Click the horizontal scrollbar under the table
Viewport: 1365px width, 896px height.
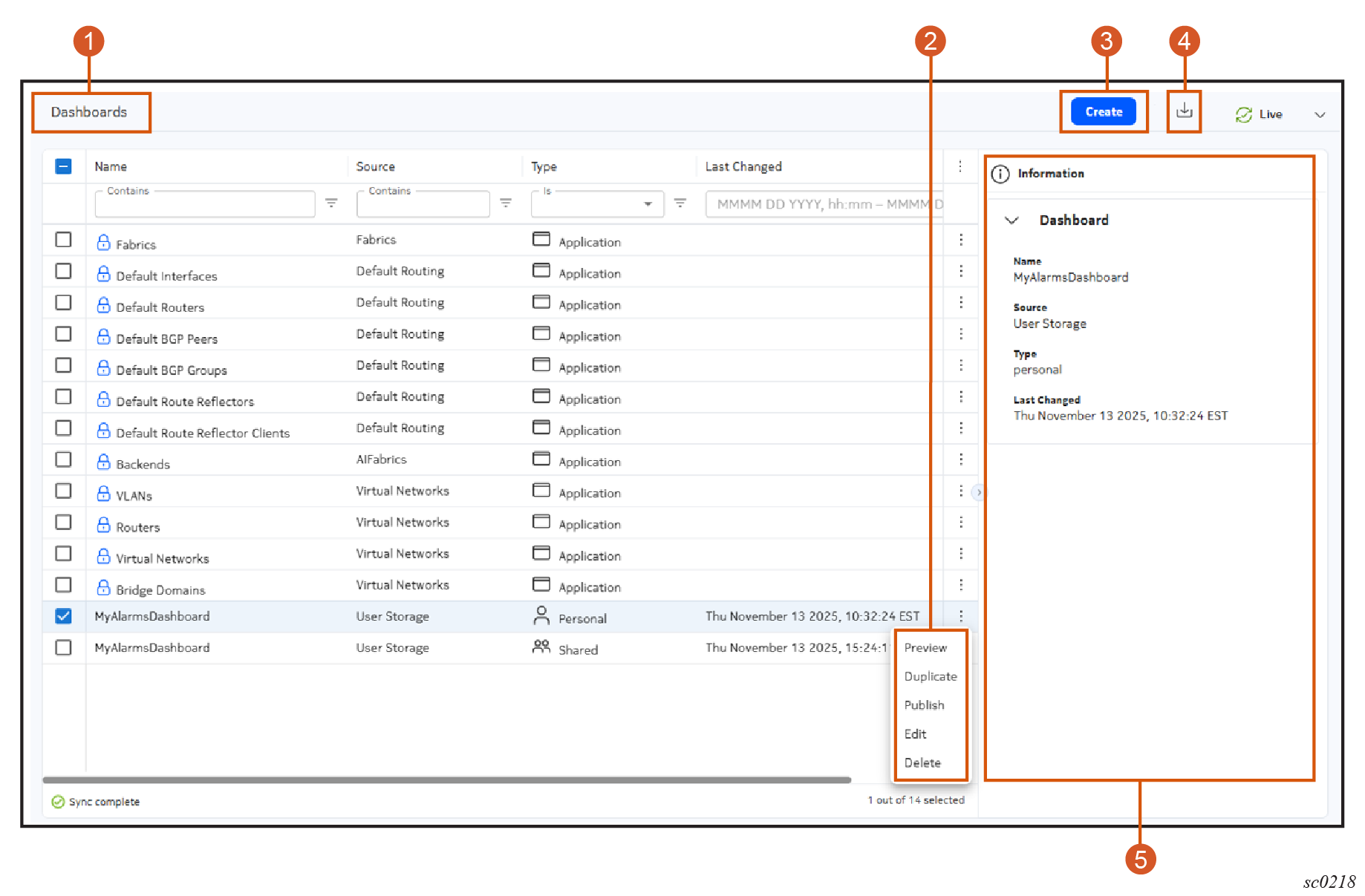[x=446, y=780]
